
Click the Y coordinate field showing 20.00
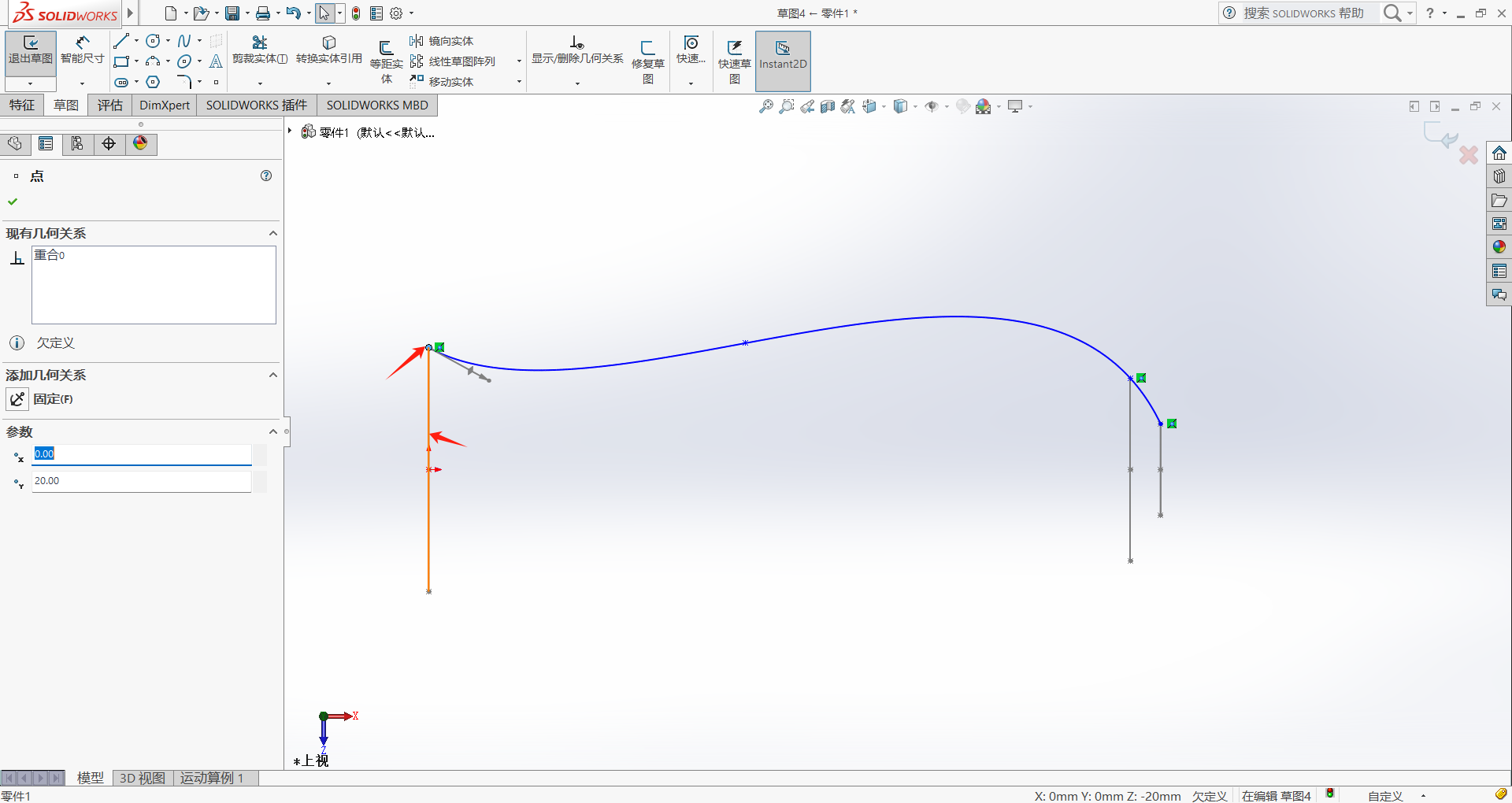142,481
